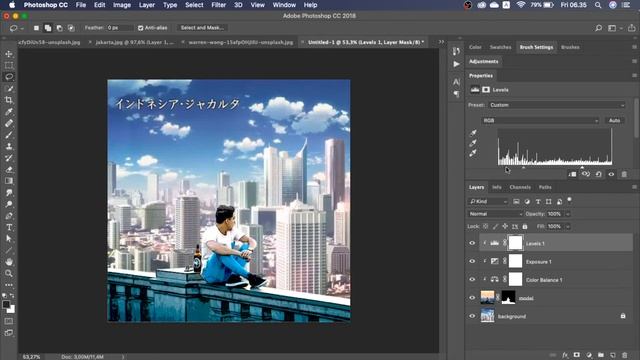The width and height of the screenshot is (640, 360).
Task: Select the Horizontal Type tool
Action: pyautogui.click(x=9, y=227)
